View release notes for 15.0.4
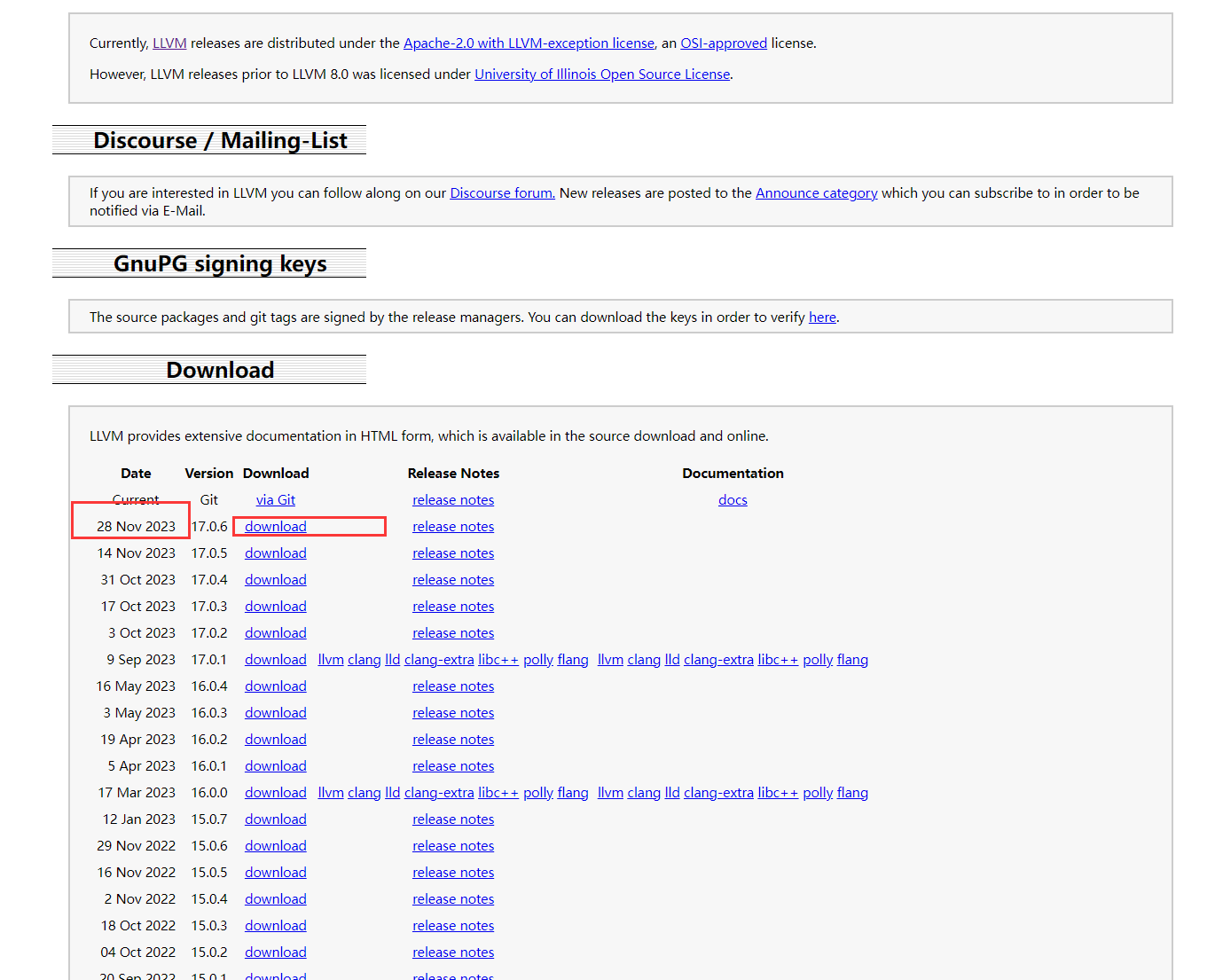The height and width of the screenshot is (980, 1215). 453,899
